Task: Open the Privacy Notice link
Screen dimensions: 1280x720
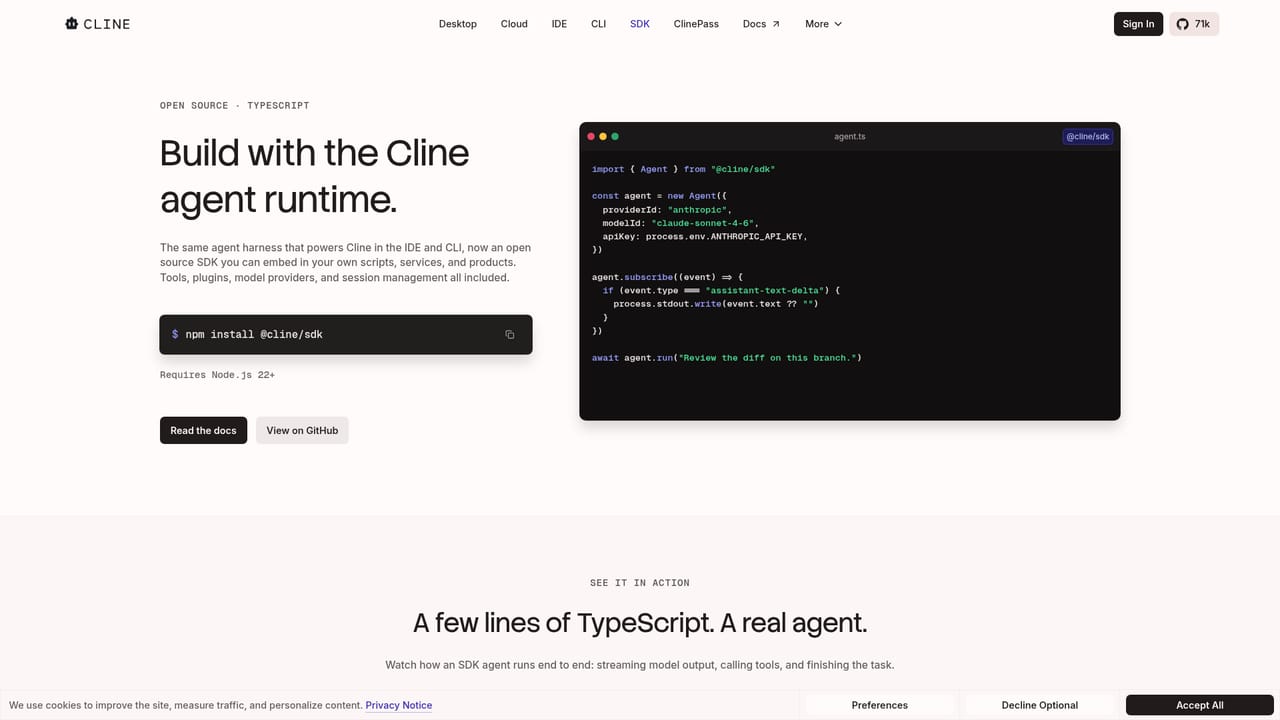Action: point(399,705)
